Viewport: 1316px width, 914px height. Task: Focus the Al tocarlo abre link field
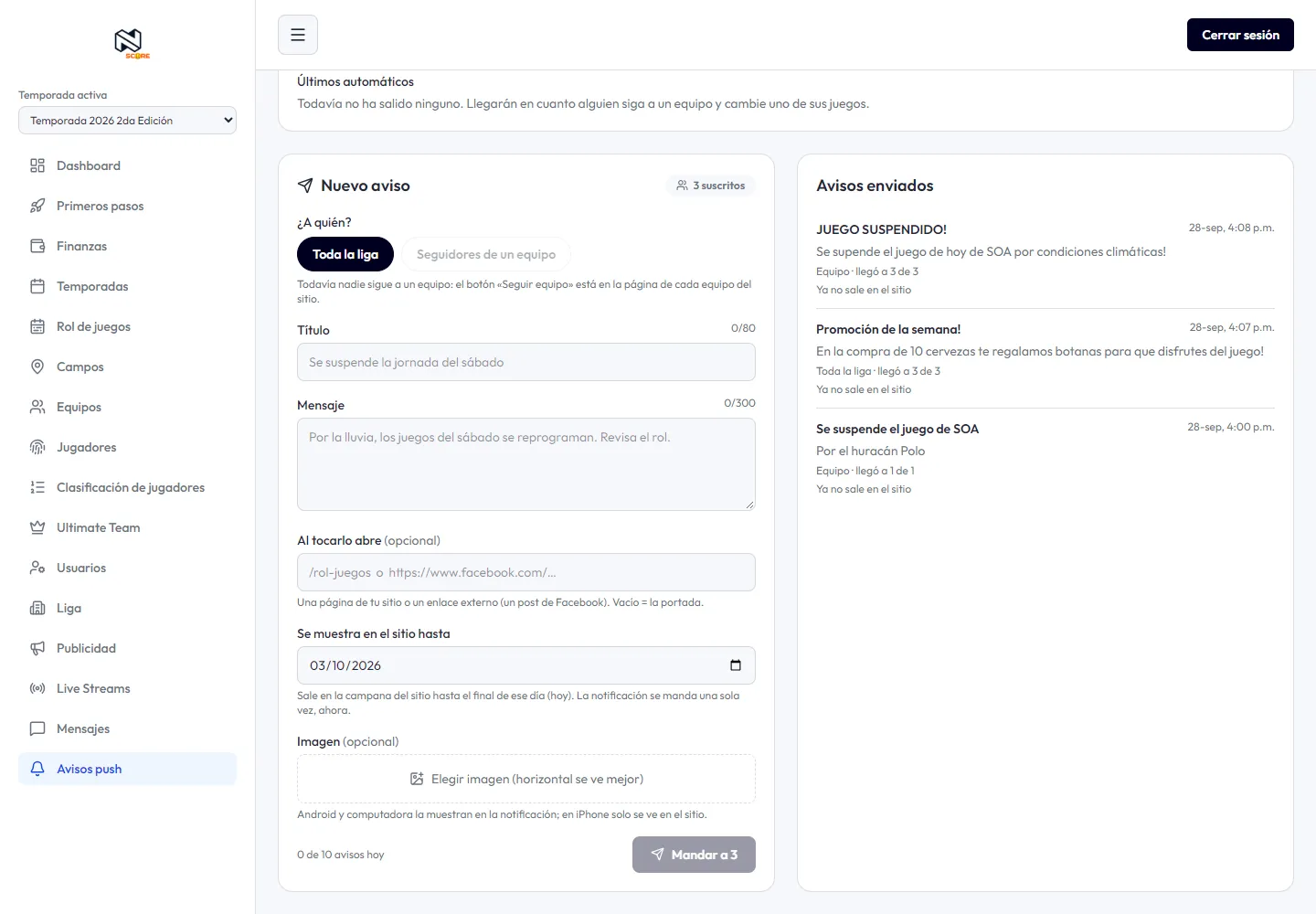[526, 572]
